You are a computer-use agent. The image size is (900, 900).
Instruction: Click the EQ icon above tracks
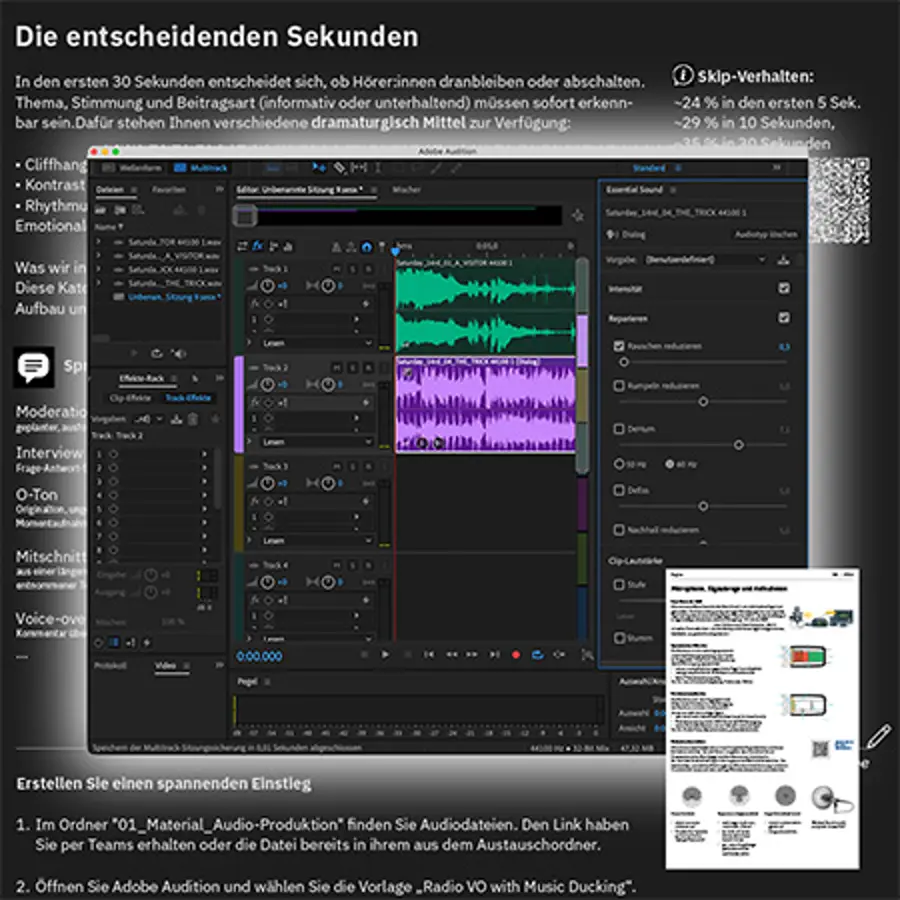tap(288, 246)
